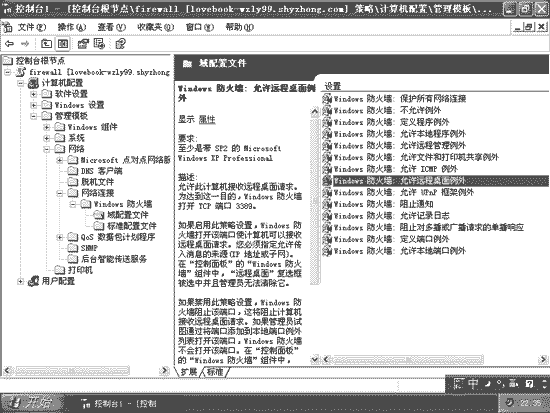Click icon of 阻止通知 setting

coord(327,204)
